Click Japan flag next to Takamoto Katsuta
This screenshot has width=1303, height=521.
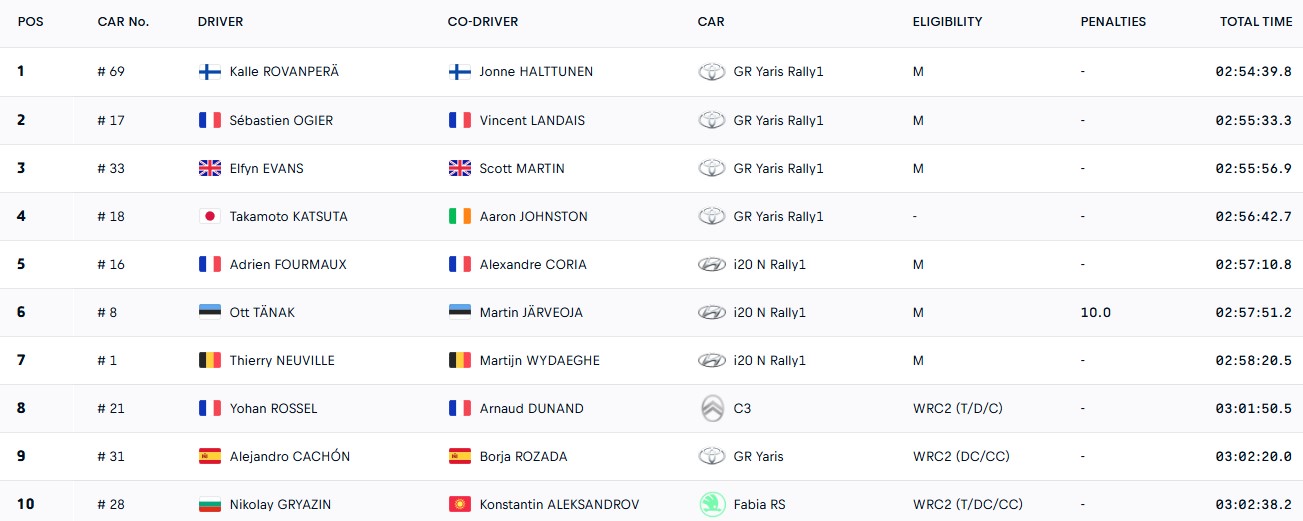coord(210,216)
